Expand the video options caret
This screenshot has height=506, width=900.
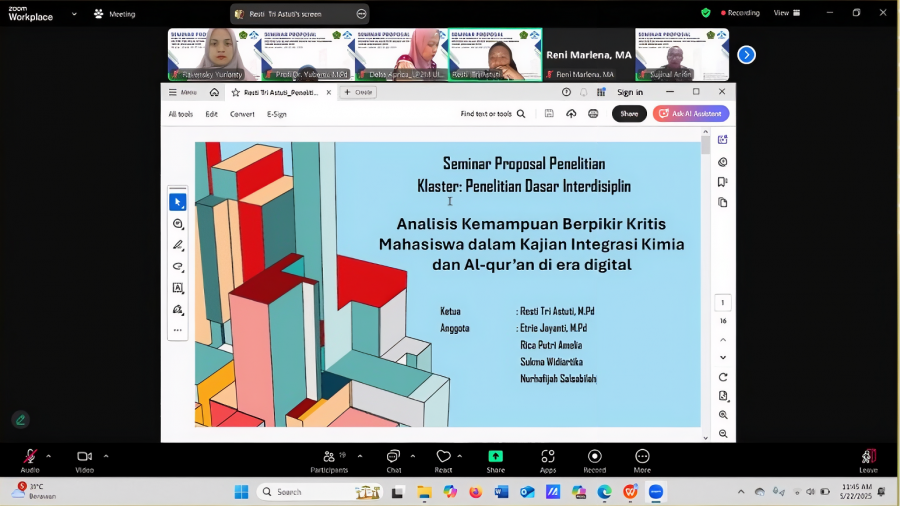(x=106, y=457)
